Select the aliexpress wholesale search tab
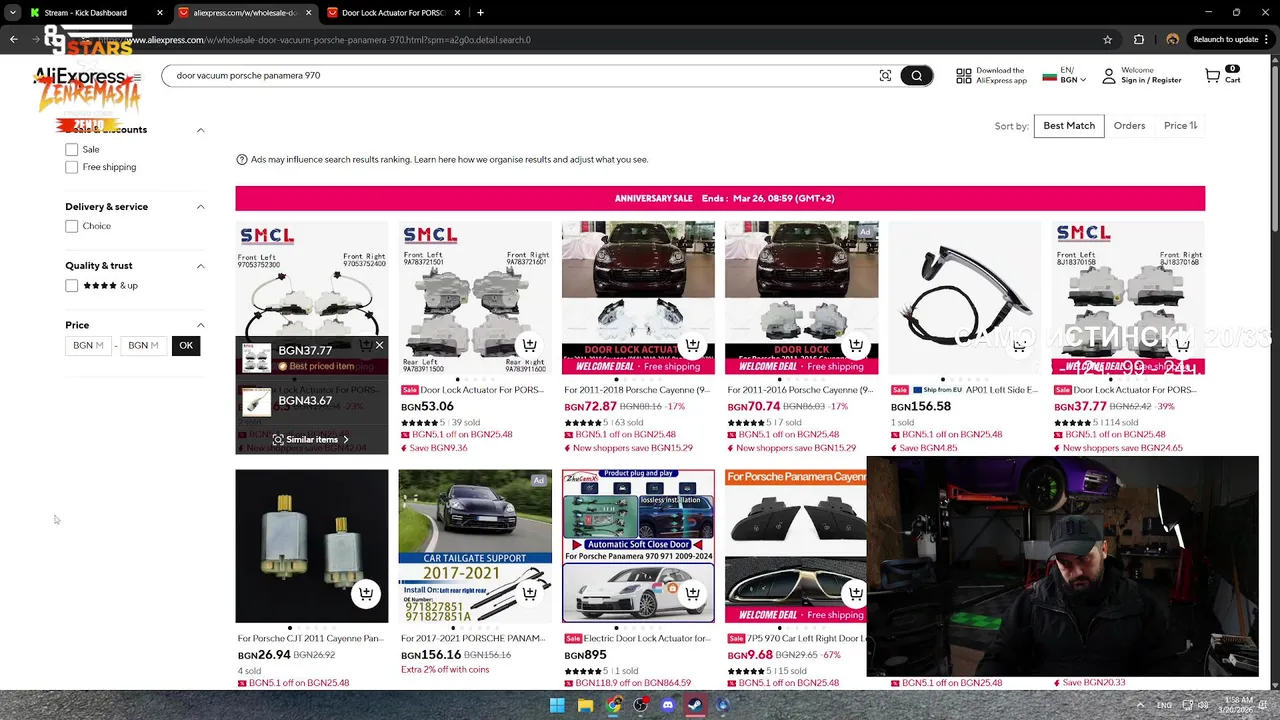The height and width of the screenshot is (720, 1280). pos(244,13)
